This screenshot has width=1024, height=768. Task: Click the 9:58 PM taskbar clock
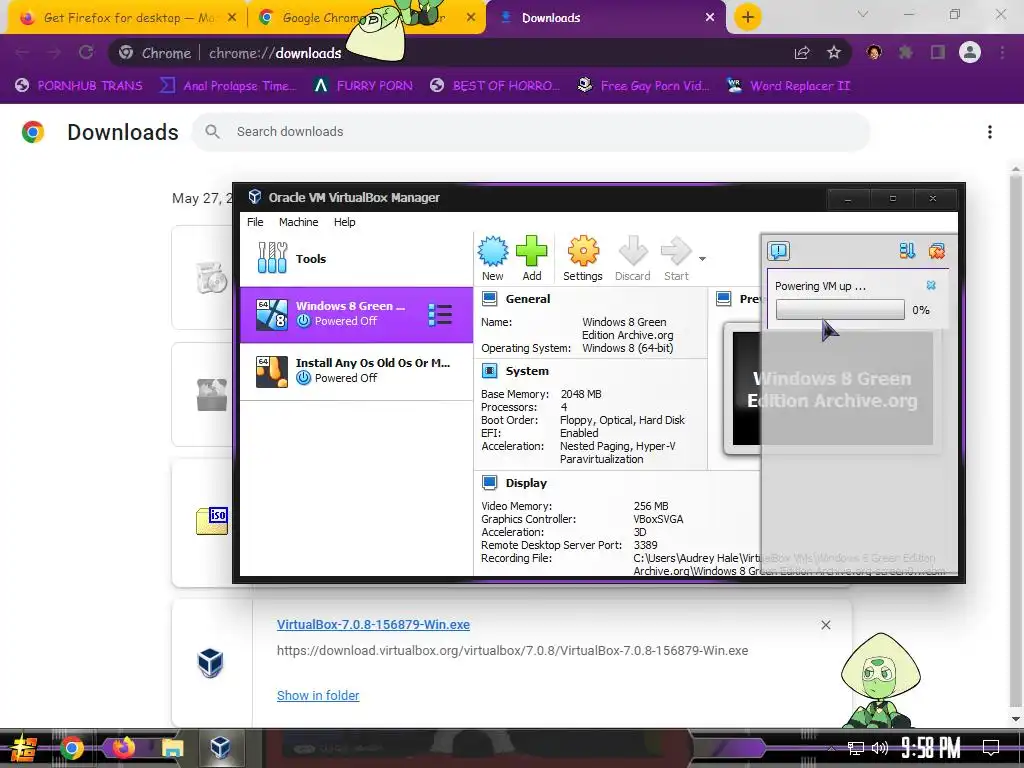tap(930, 748)
